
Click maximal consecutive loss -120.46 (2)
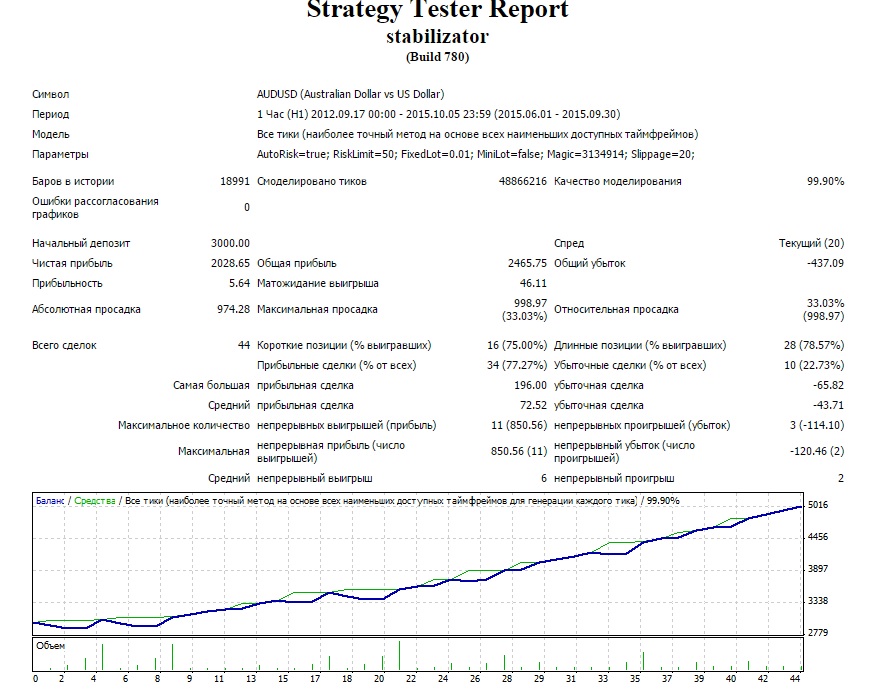(817, 451)
